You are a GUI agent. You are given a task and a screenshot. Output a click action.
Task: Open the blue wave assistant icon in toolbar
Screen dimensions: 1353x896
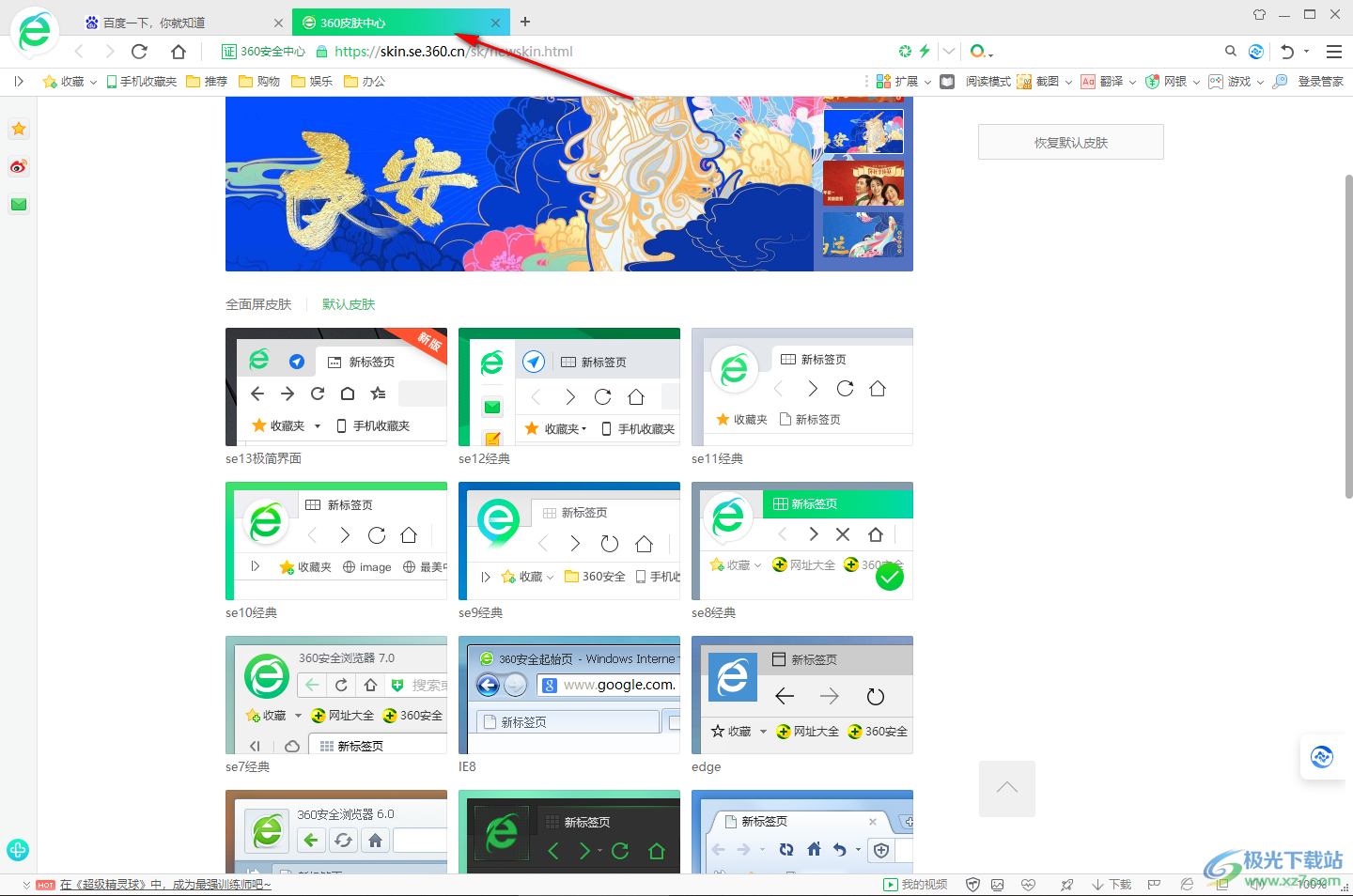pos(1256,51)
